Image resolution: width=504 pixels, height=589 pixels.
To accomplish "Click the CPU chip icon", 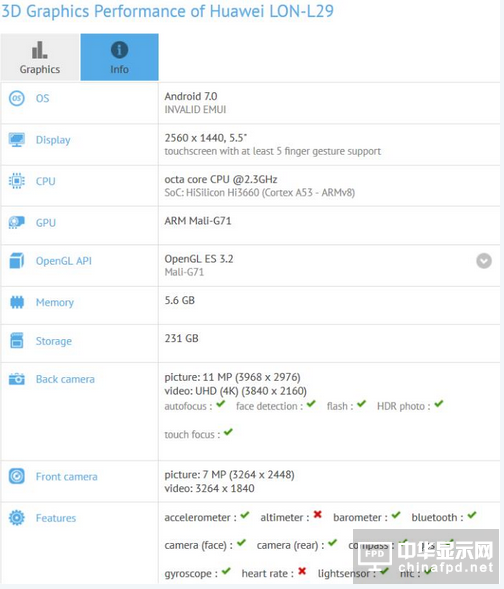I will [17, 181].
